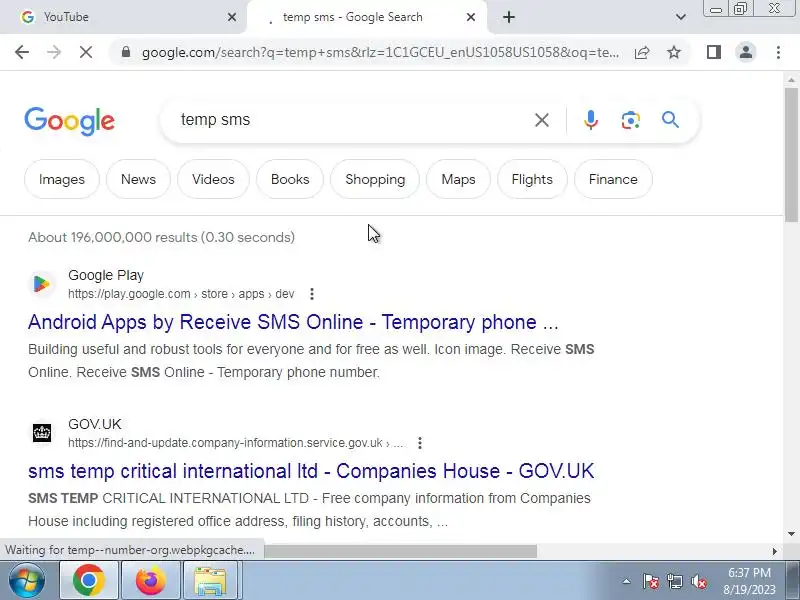Filter results by Videos
The image size is (800, 600).
coord(213,179)
